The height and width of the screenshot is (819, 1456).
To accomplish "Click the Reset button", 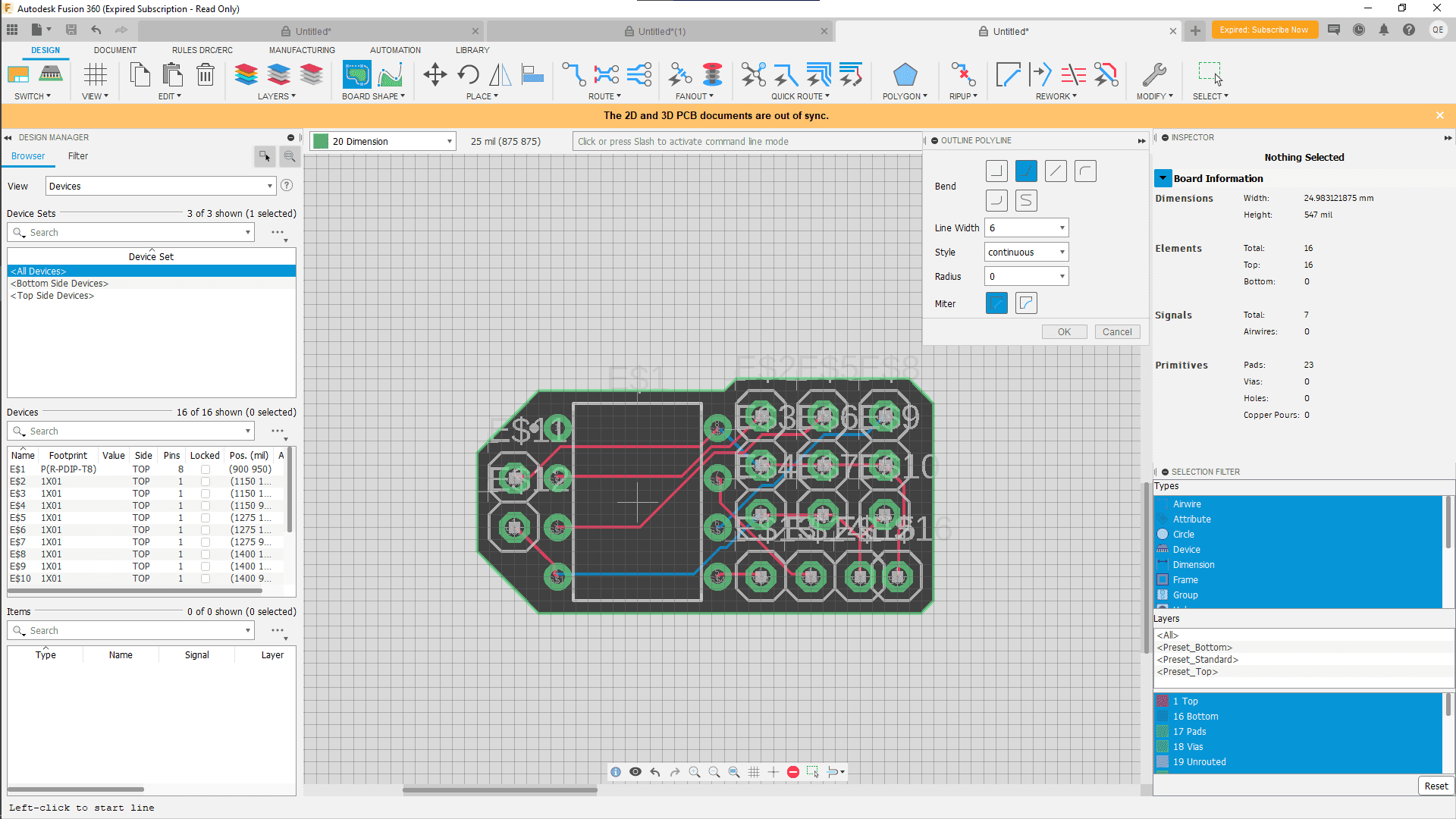I will (x=1435, y=786).
